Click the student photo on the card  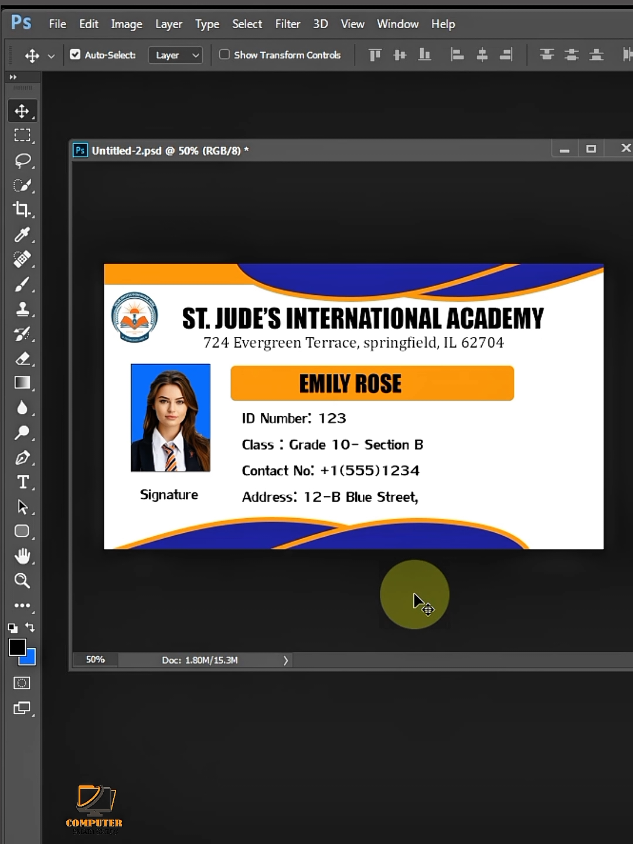(171, 418)
